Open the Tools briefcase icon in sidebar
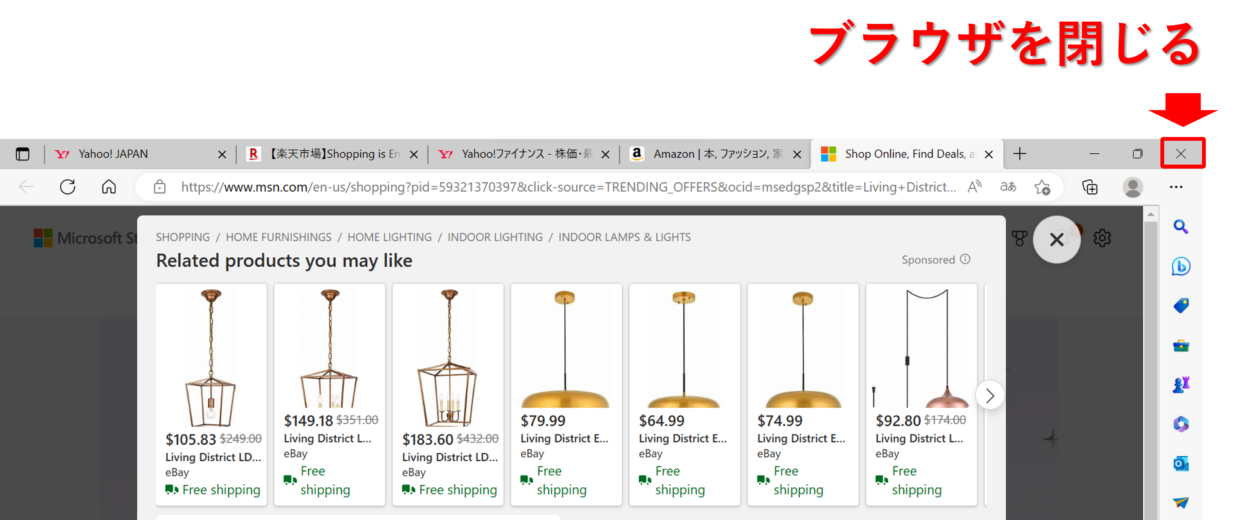This screenshot has width=1240, height=520. point(1181,346)
